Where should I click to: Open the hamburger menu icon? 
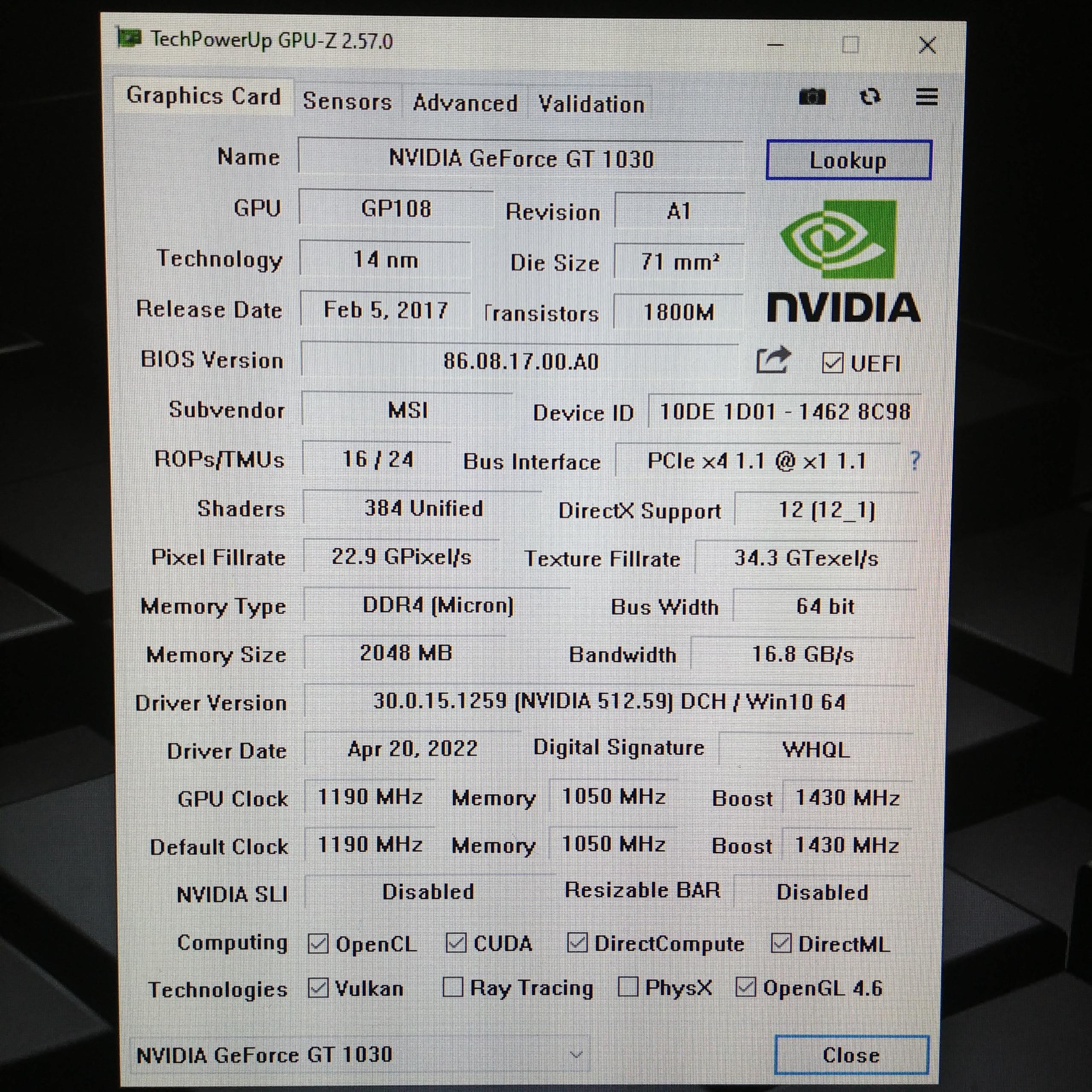point(926,97)
